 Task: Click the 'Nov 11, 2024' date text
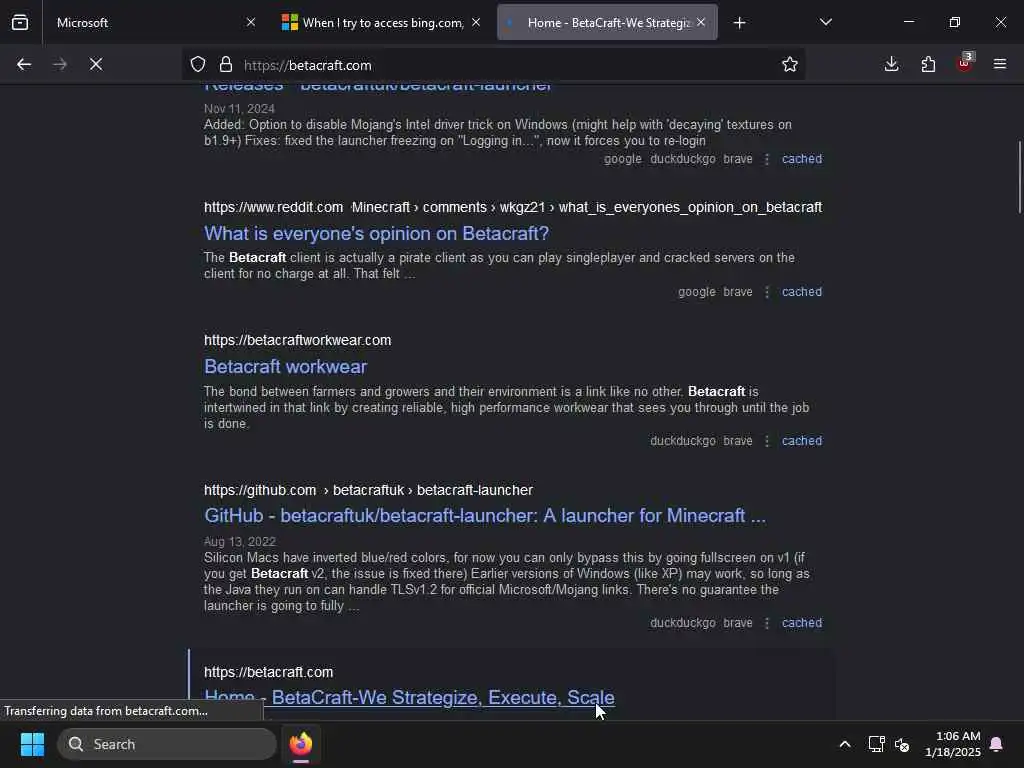[239, 108]
